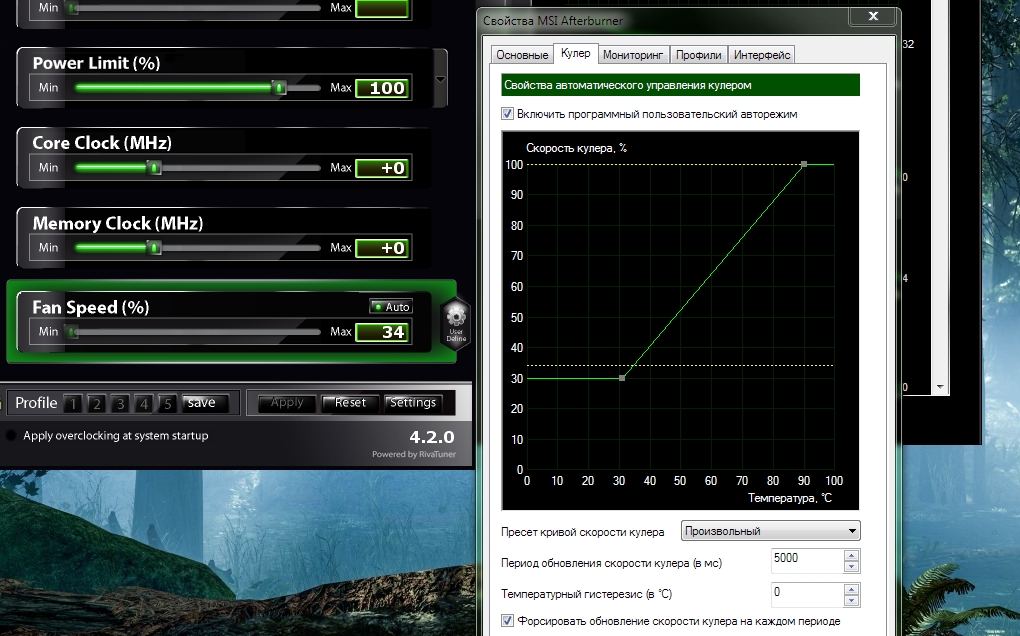
Task: Click the fan curve node at 30°C
Action: pos(622,378)
